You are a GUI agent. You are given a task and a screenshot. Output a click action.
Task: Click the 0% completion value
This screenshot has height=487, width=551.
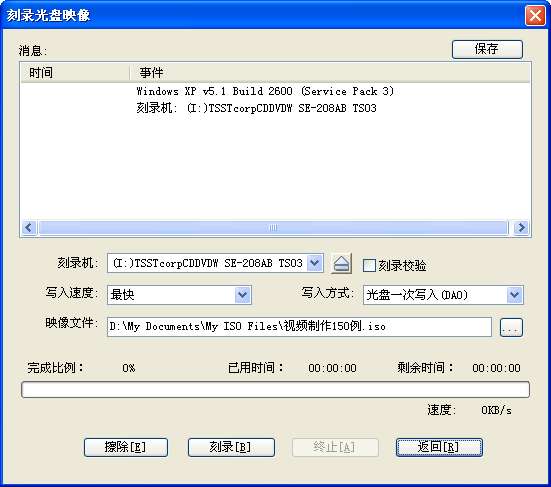(x=129, y=368)
